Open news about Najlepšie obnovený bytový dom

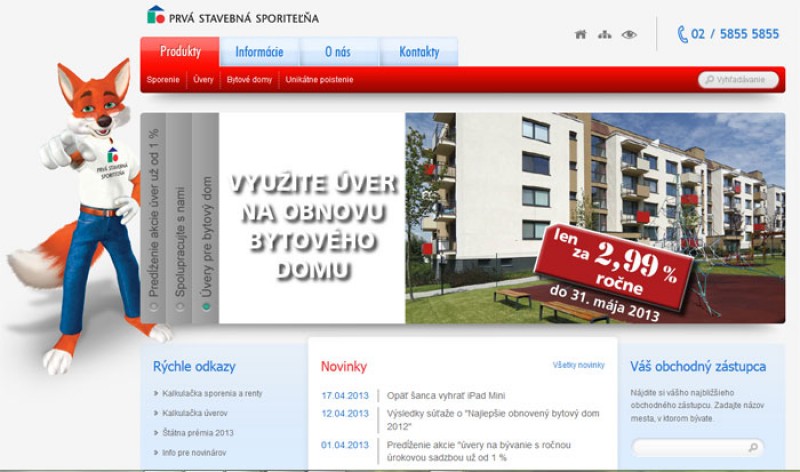pos(493,419)
